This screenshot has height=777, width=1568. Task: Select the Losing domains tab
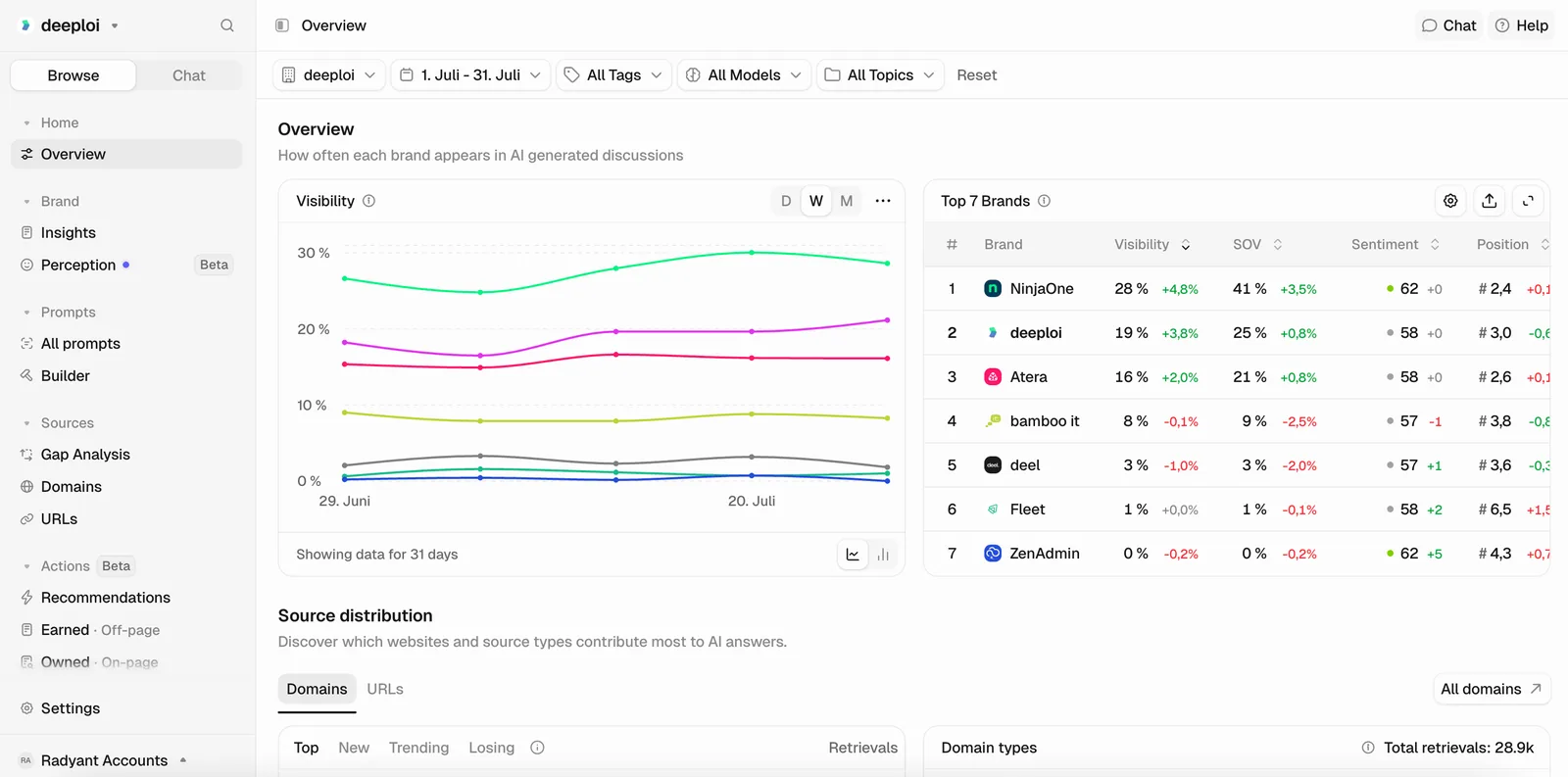coord(491,748)
